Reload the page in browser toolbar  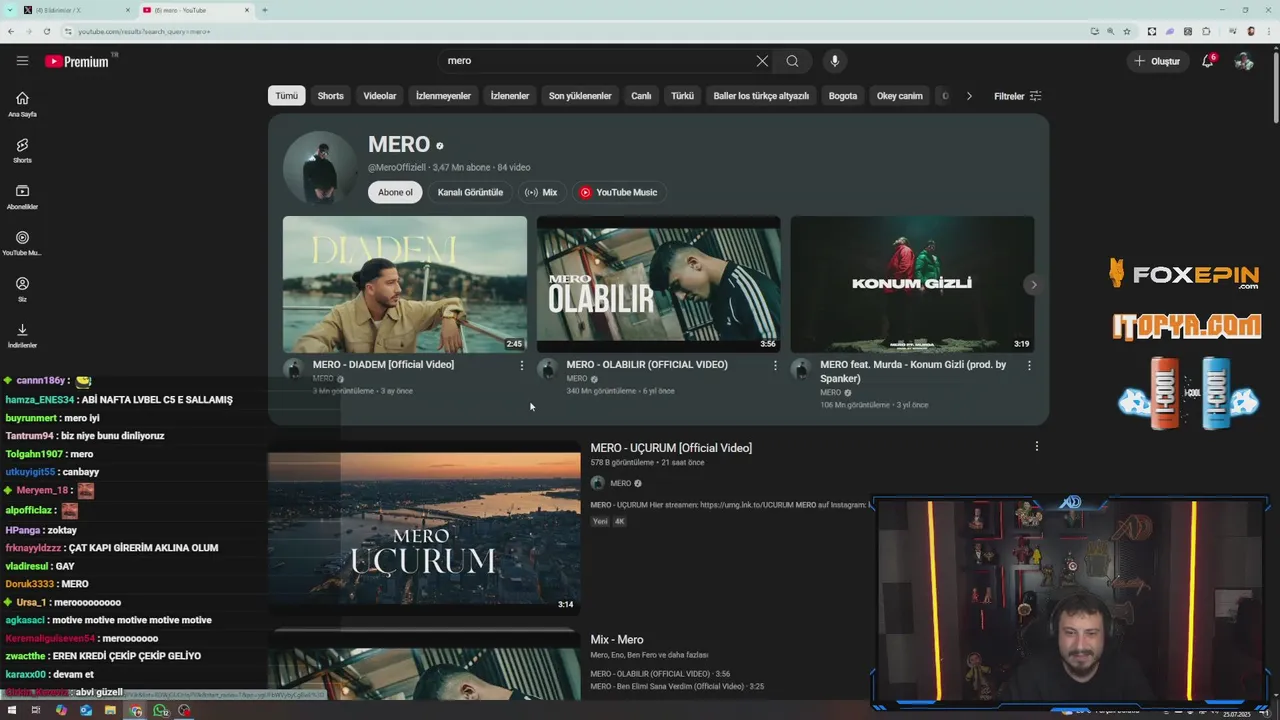tap(46, 31)
